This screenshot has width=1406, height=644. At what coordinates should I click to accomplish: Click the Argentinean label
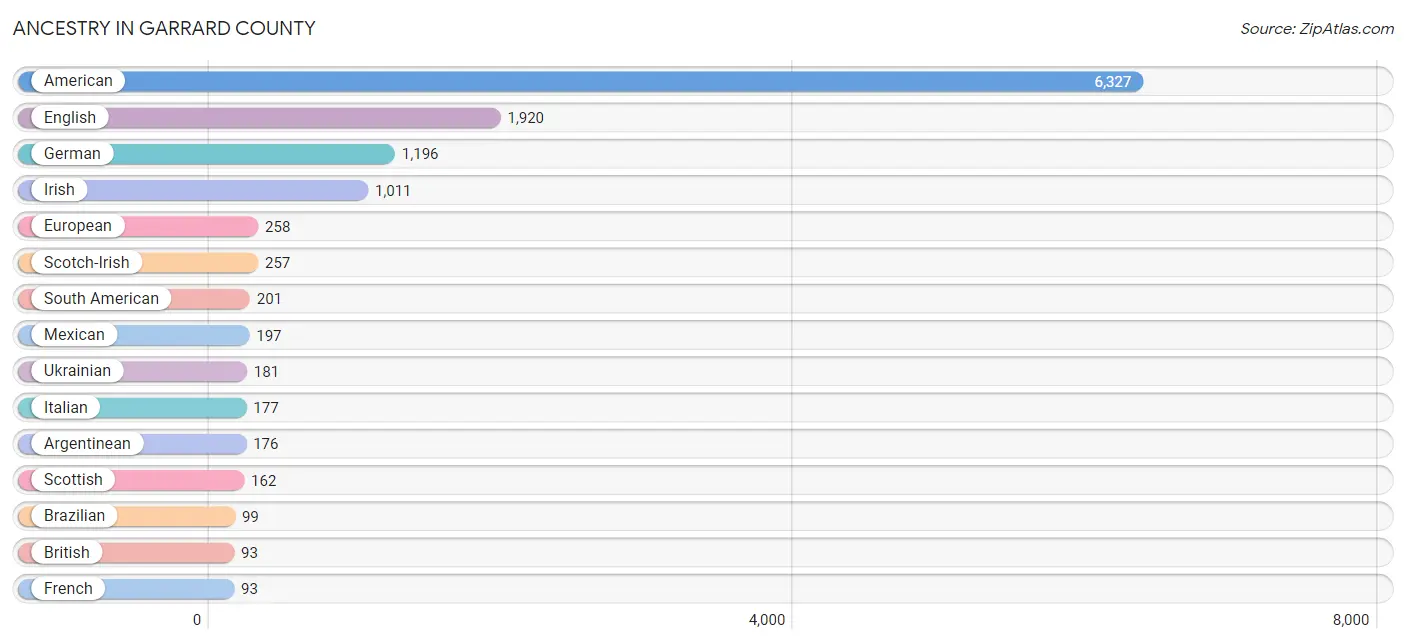[x=87, y=444]
